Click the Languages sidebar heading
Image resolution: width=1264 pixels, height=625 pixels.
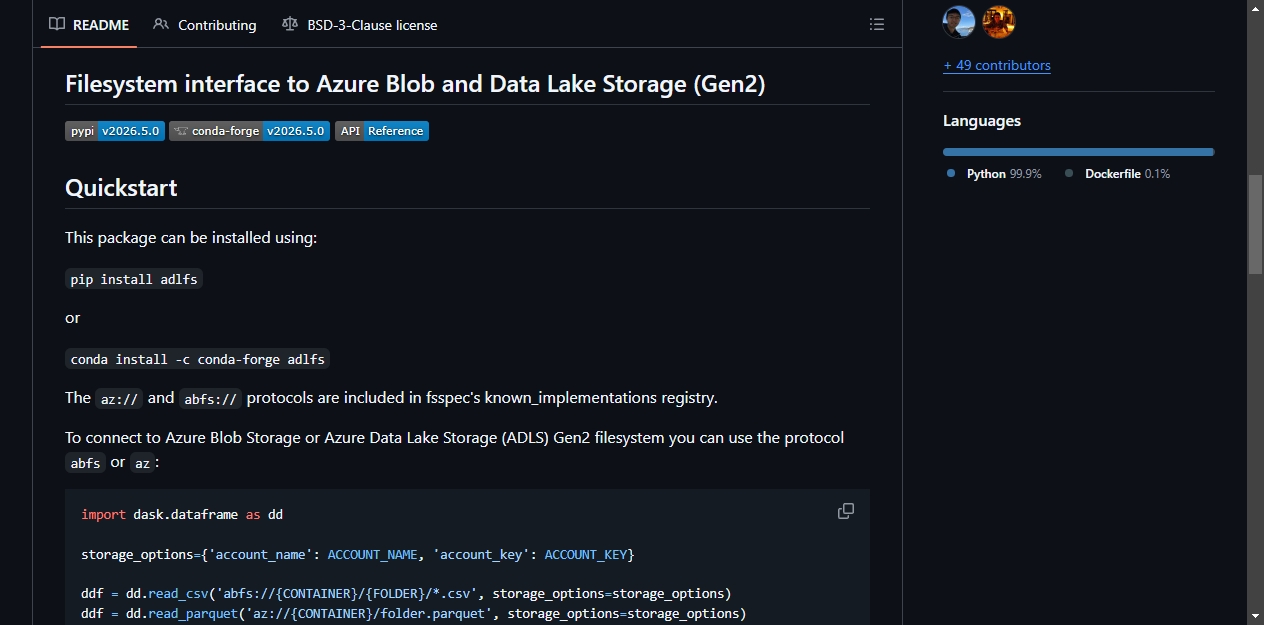pos(982,121)
